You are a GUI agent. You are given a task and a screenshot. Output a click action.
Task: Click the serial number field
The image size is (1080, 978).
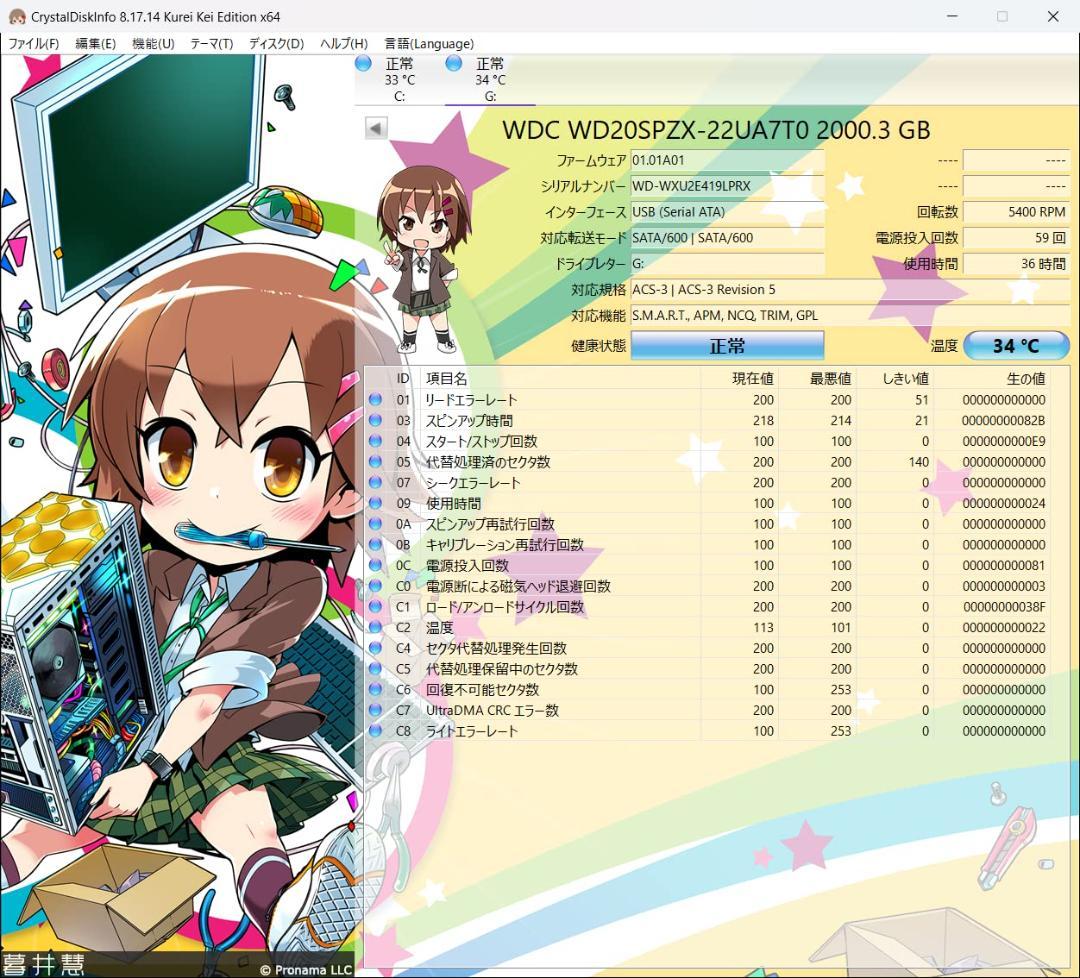727,186
